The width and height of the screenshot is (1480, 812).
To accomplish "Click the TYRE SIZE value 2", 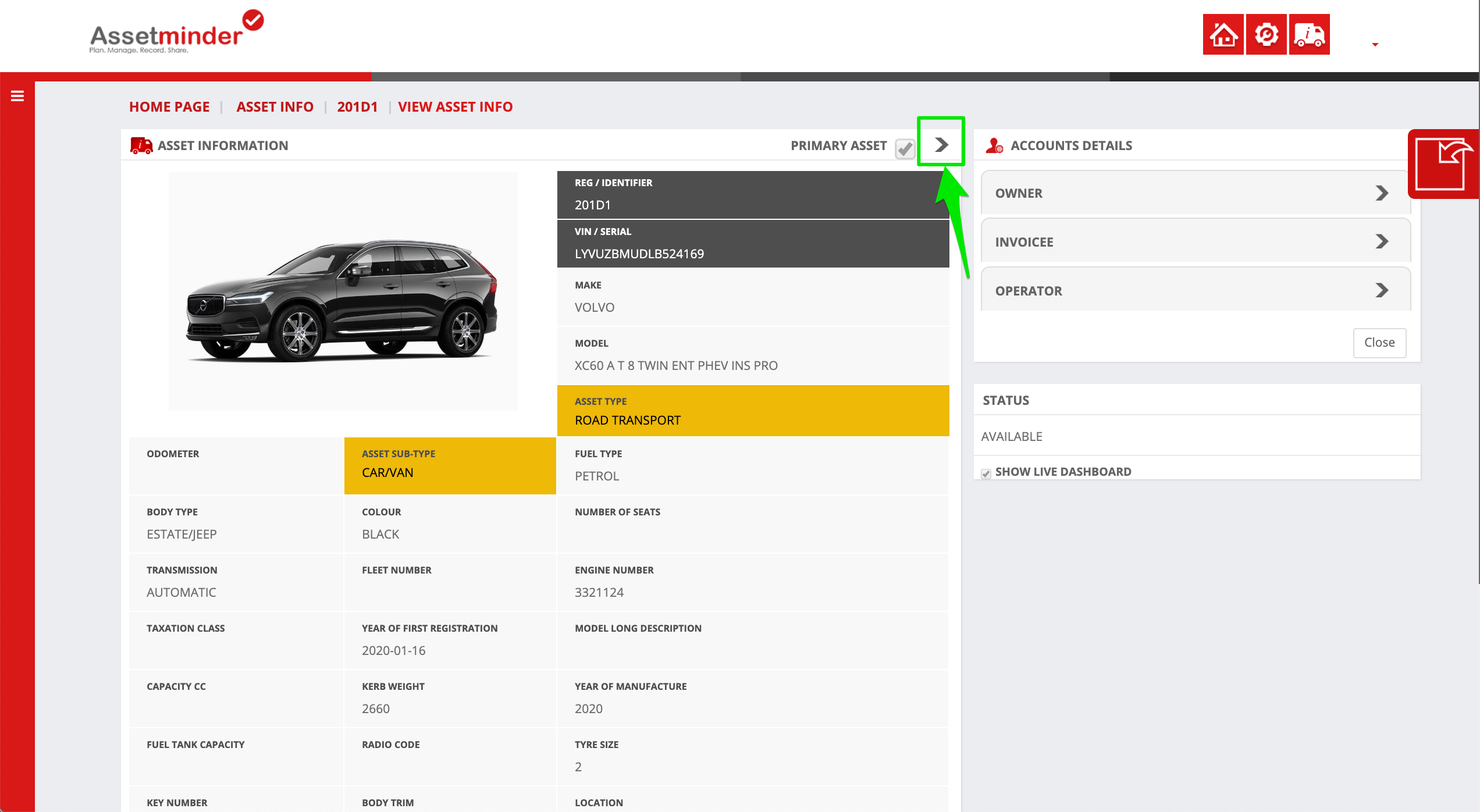I will [578, 767].
